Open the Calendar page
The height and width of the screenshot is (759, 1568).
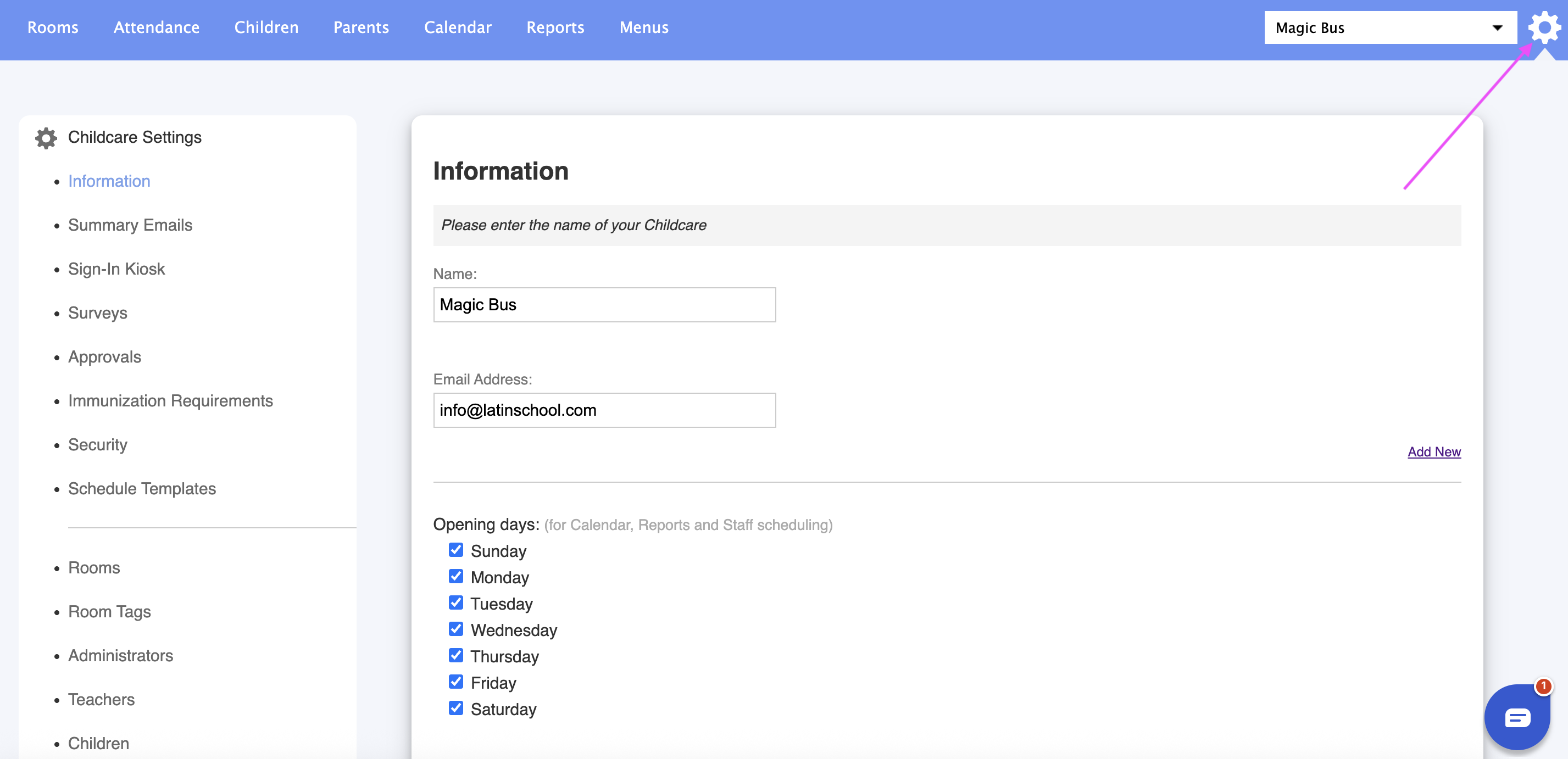[x=457, y=27]
